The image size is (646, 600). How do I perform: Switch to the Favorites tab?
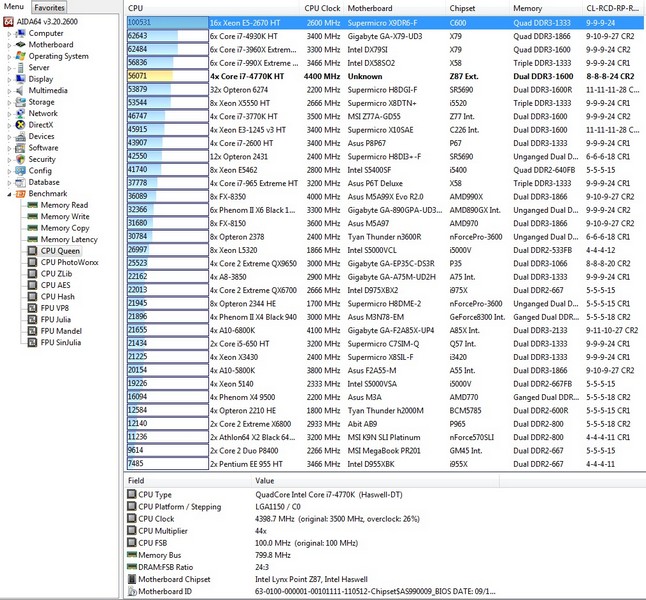click(x=49, y=7)
